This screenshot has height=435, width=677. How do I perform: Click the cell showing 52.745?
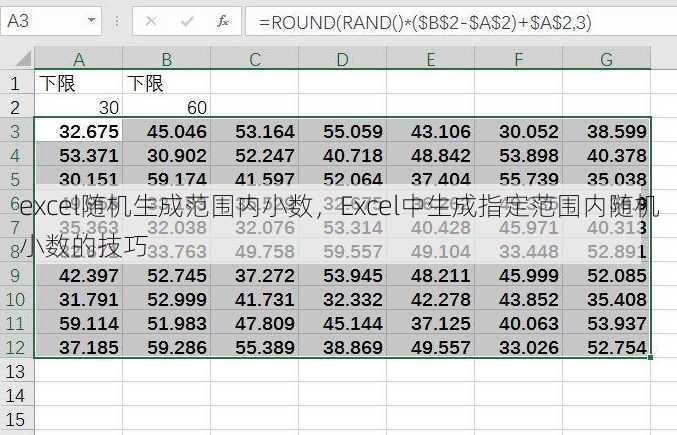pyautogui.click(x=167, y=275)
